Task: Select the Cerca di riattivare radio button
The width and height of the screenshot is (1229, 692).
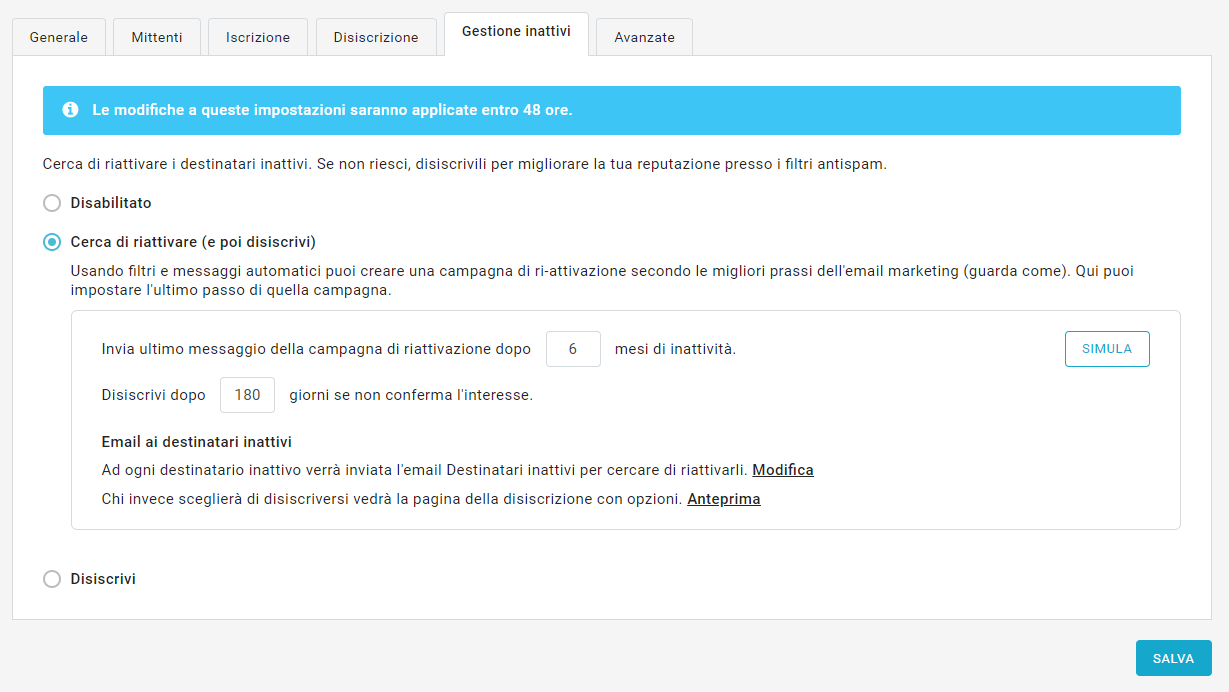Action: coord(52,242)
